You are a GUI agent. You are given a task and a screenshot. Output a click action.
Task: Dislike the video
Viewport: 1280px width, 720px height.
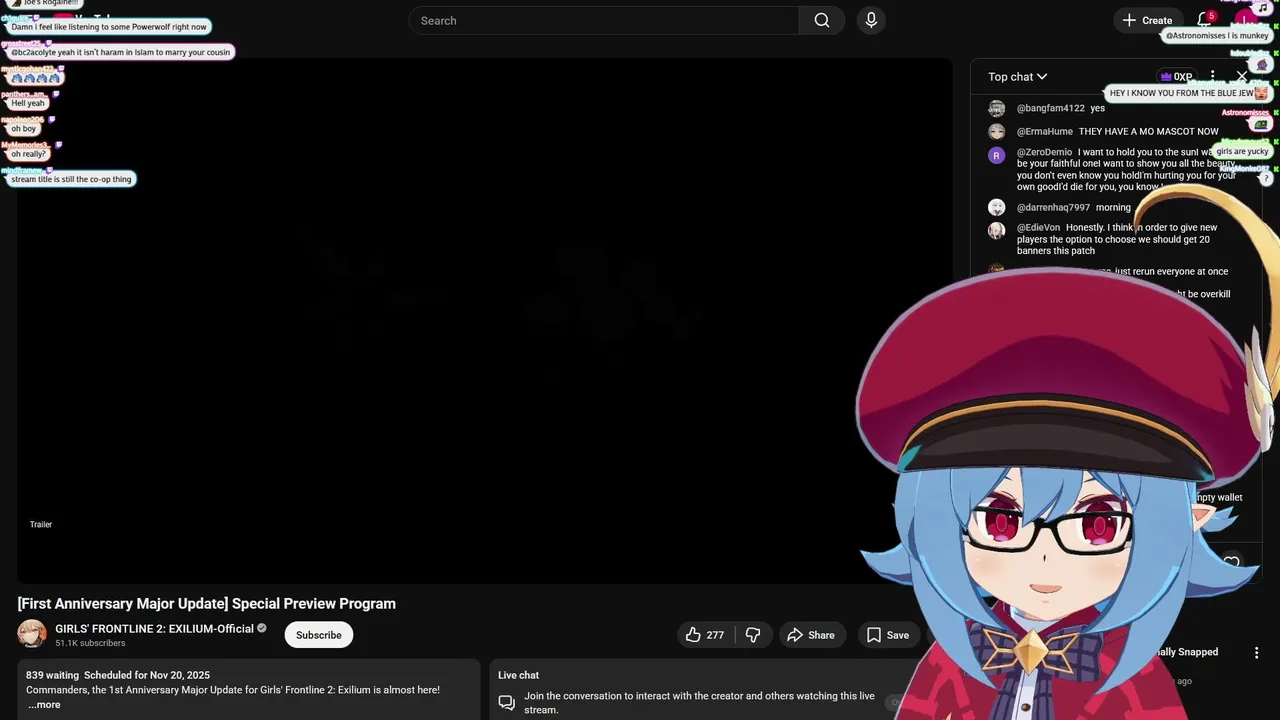pos(753,635)
